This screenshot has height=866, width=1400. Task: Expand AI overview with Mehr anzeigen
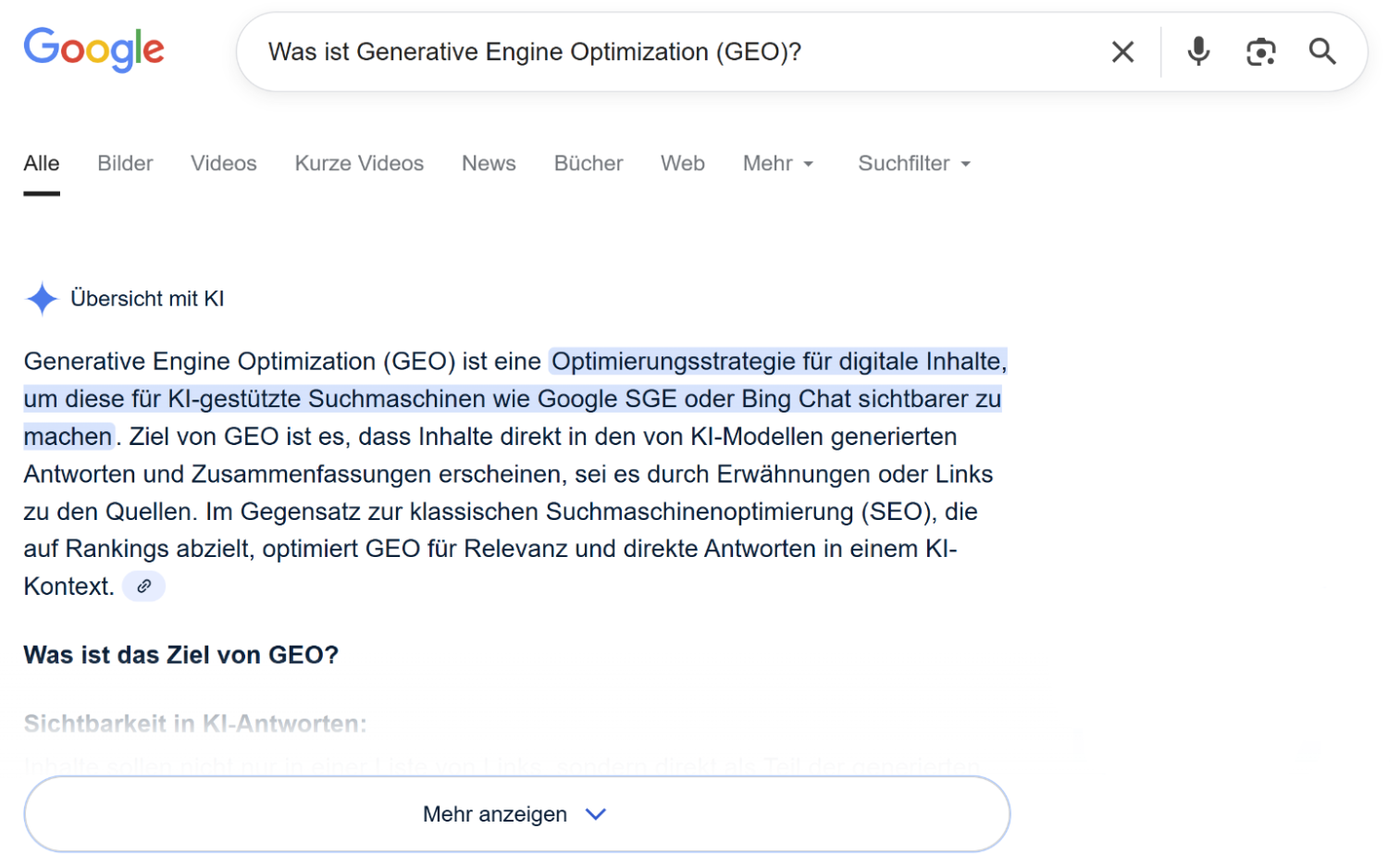click(x=516, y=814)
